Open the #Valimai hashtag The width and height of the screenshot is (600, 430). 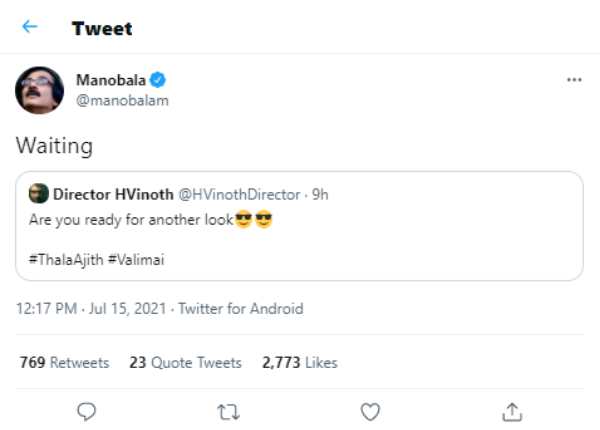139,259
